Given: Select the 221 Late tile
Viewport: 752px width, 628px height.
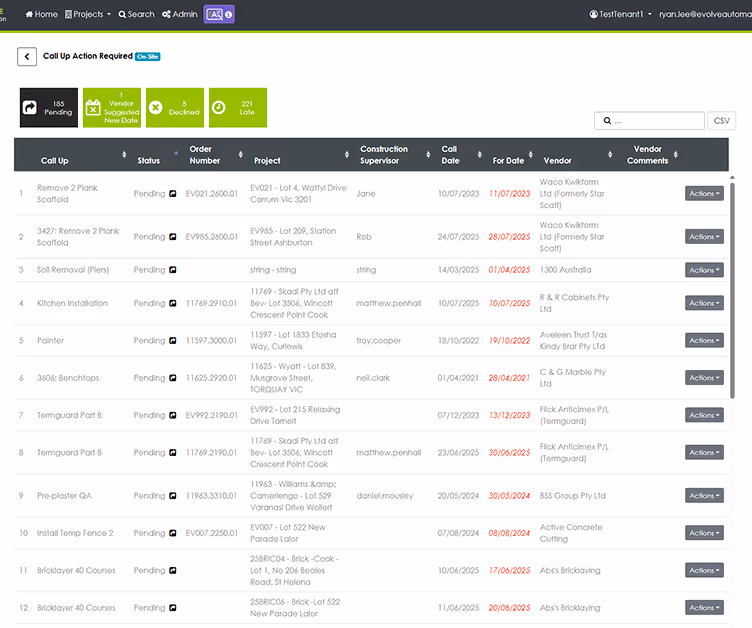Looking at the screenshot, I should coord(238,107).
